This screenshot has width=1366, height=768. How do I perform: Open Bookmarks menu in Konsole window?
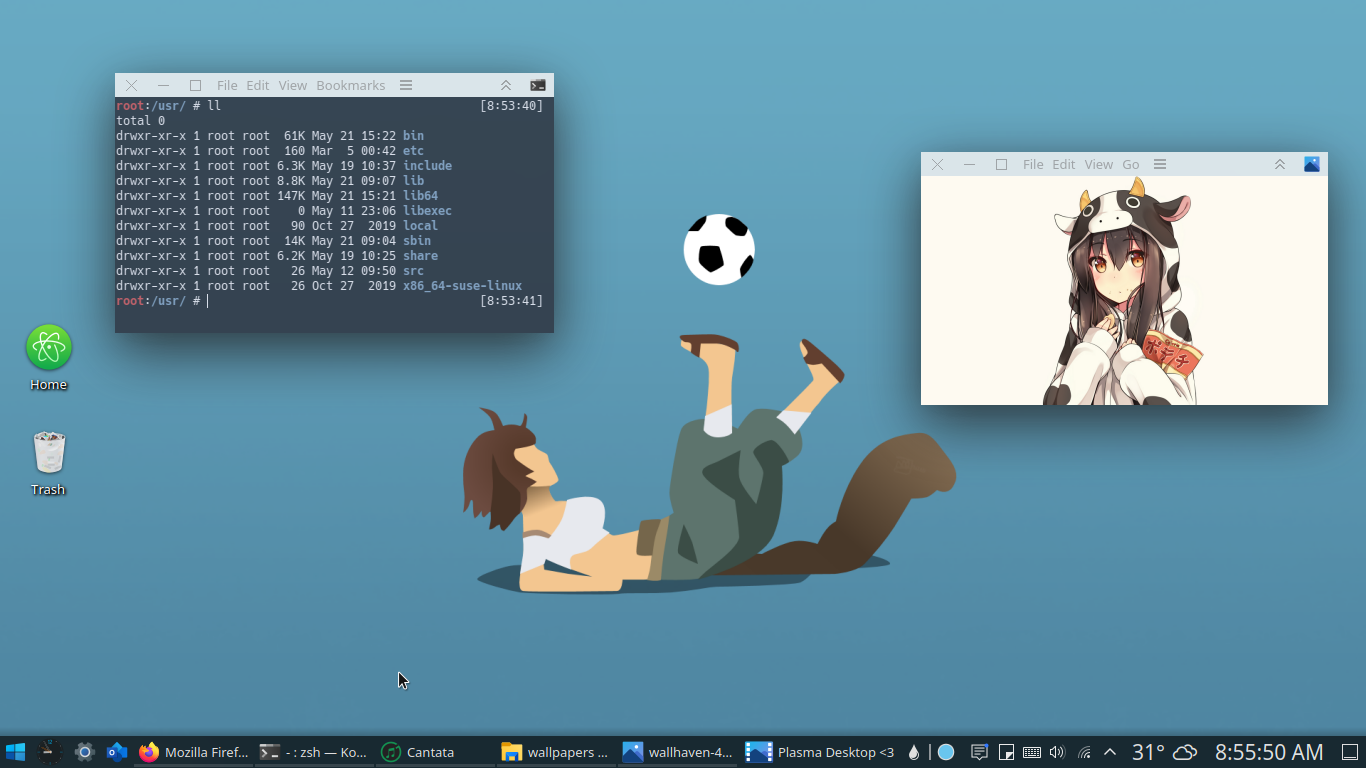click(x=351, y=86)
